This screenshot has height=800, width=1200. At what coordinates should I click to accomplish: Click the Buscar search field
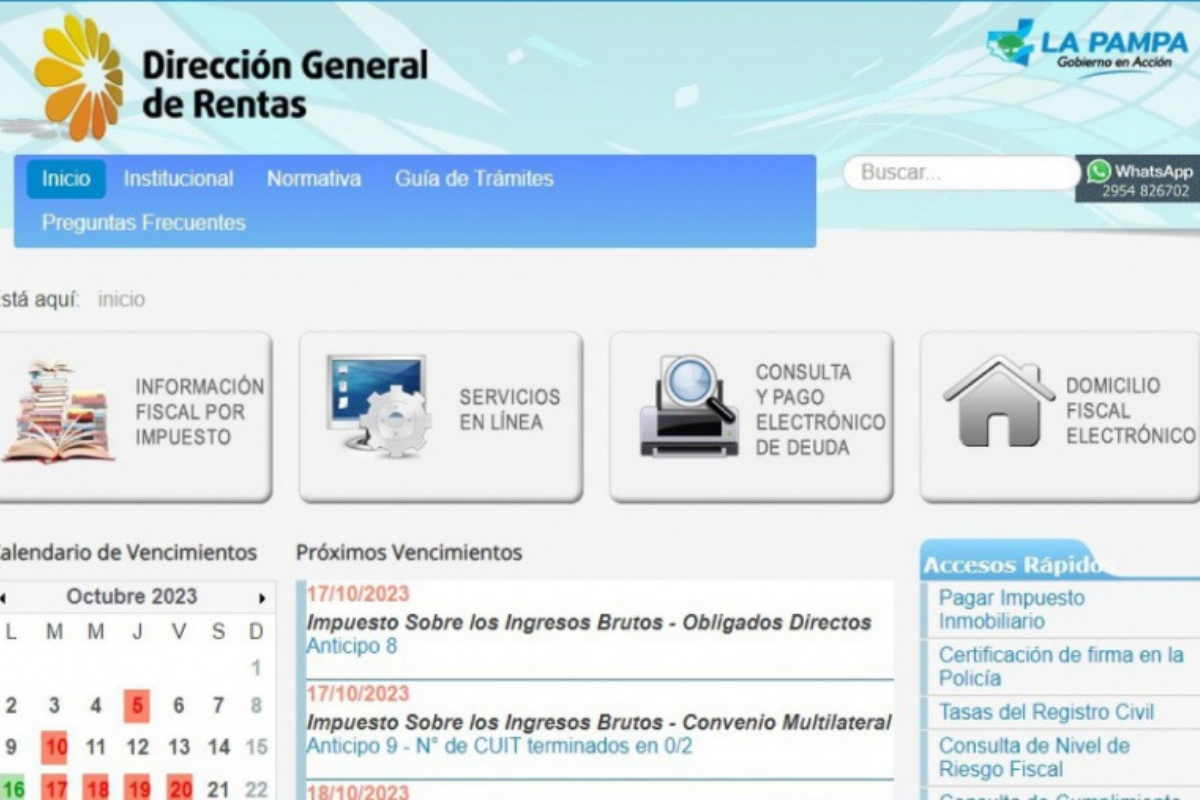(x=958, y=172)
